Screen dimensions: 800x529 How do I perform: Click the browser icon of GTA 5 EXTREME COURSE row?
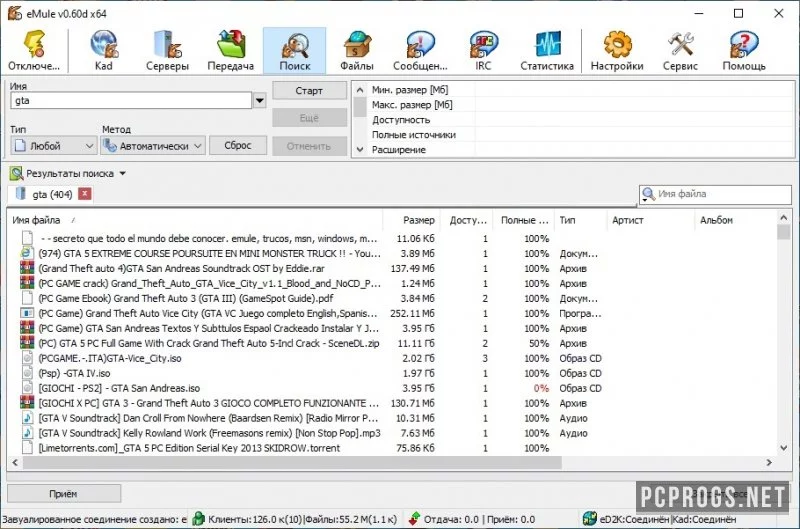pos(27,254)
